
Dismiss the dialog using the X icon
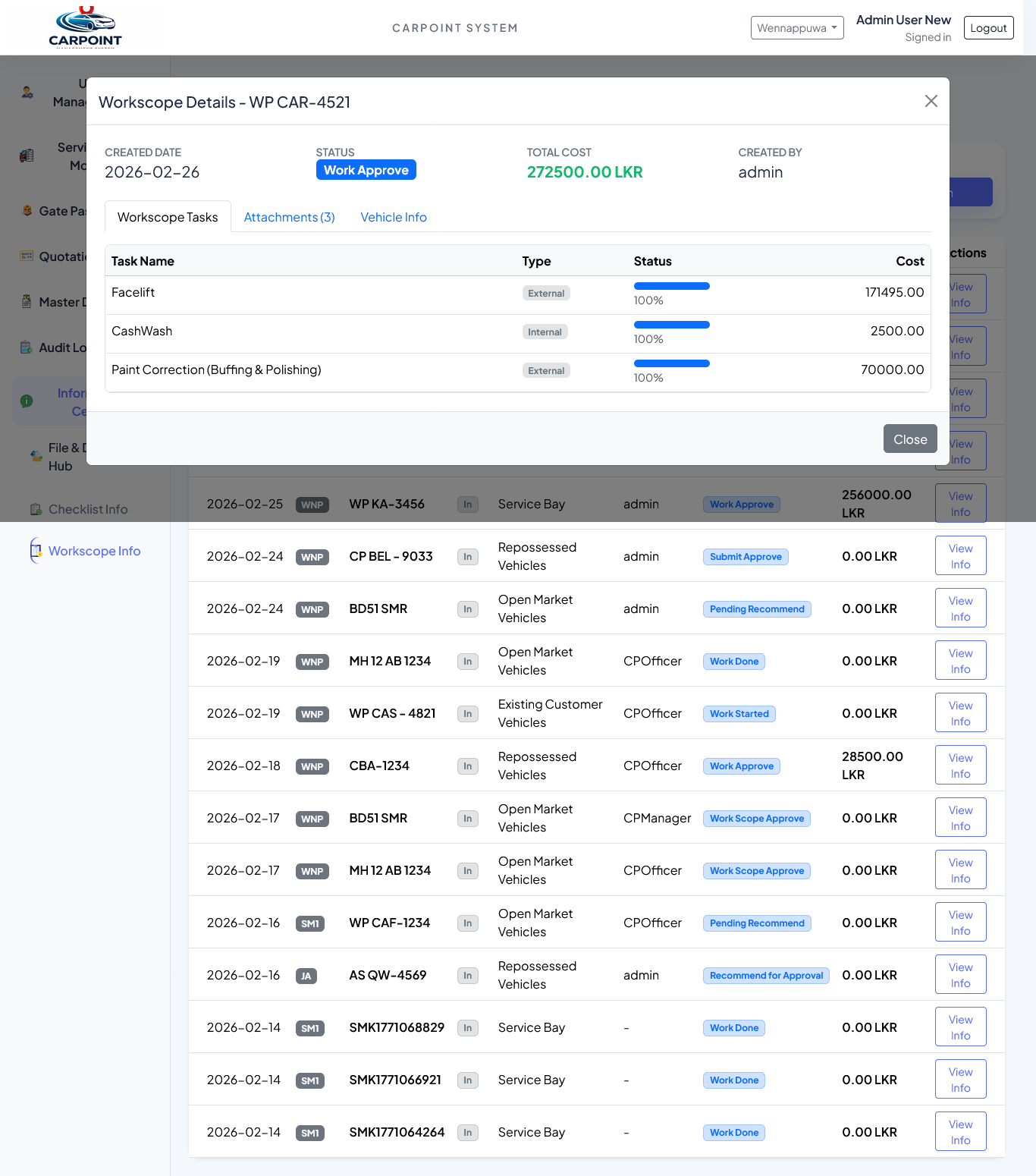931,101
